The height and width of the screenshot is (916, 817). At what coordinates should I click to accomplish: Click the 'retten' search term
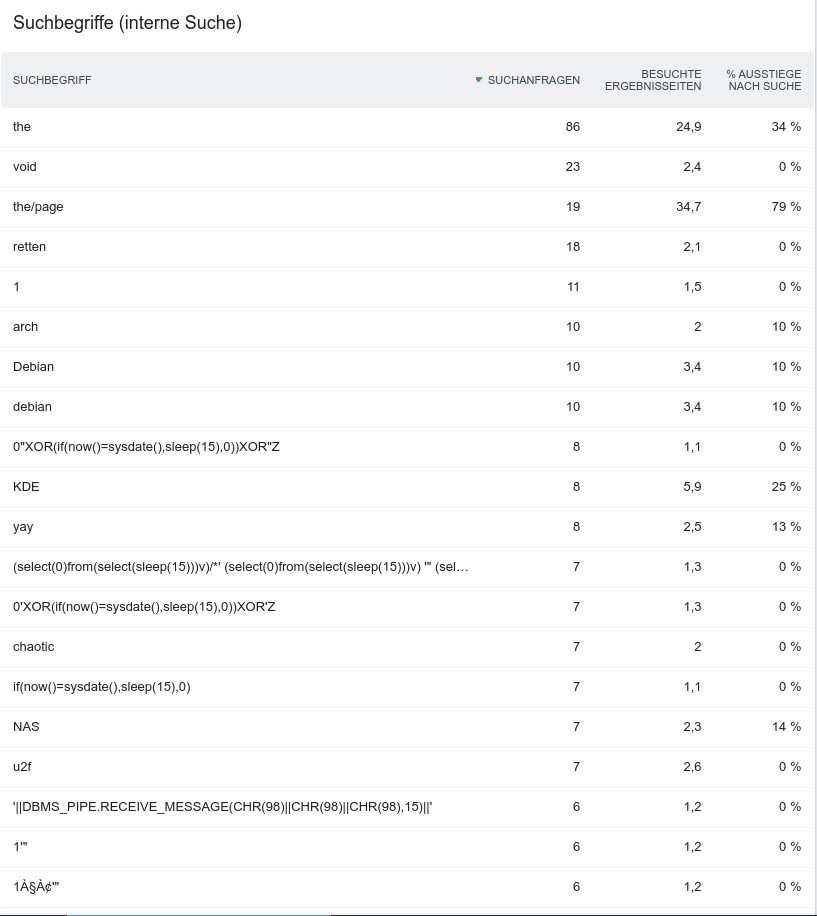coord(29,247)
